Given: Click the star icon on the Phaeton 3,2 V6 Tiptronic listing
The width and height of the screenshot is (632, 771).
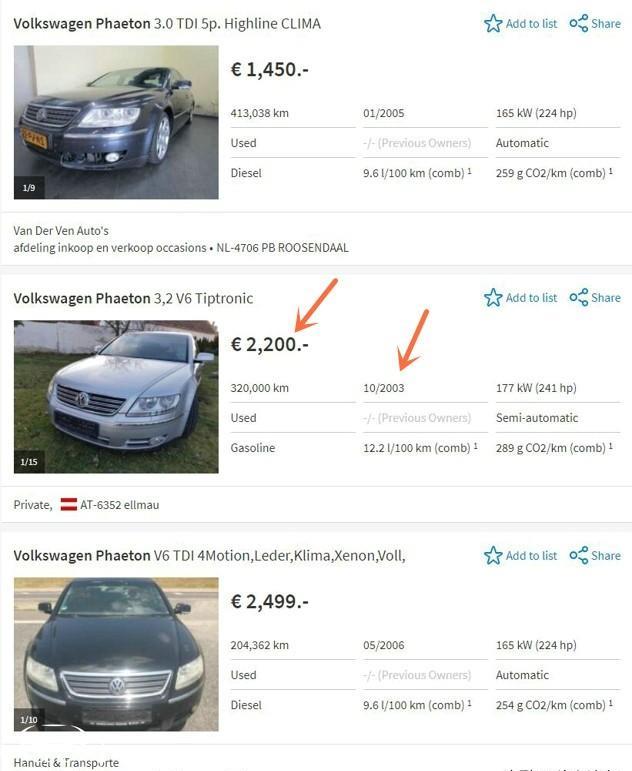Looking at the screenshot, I should 493,297.
